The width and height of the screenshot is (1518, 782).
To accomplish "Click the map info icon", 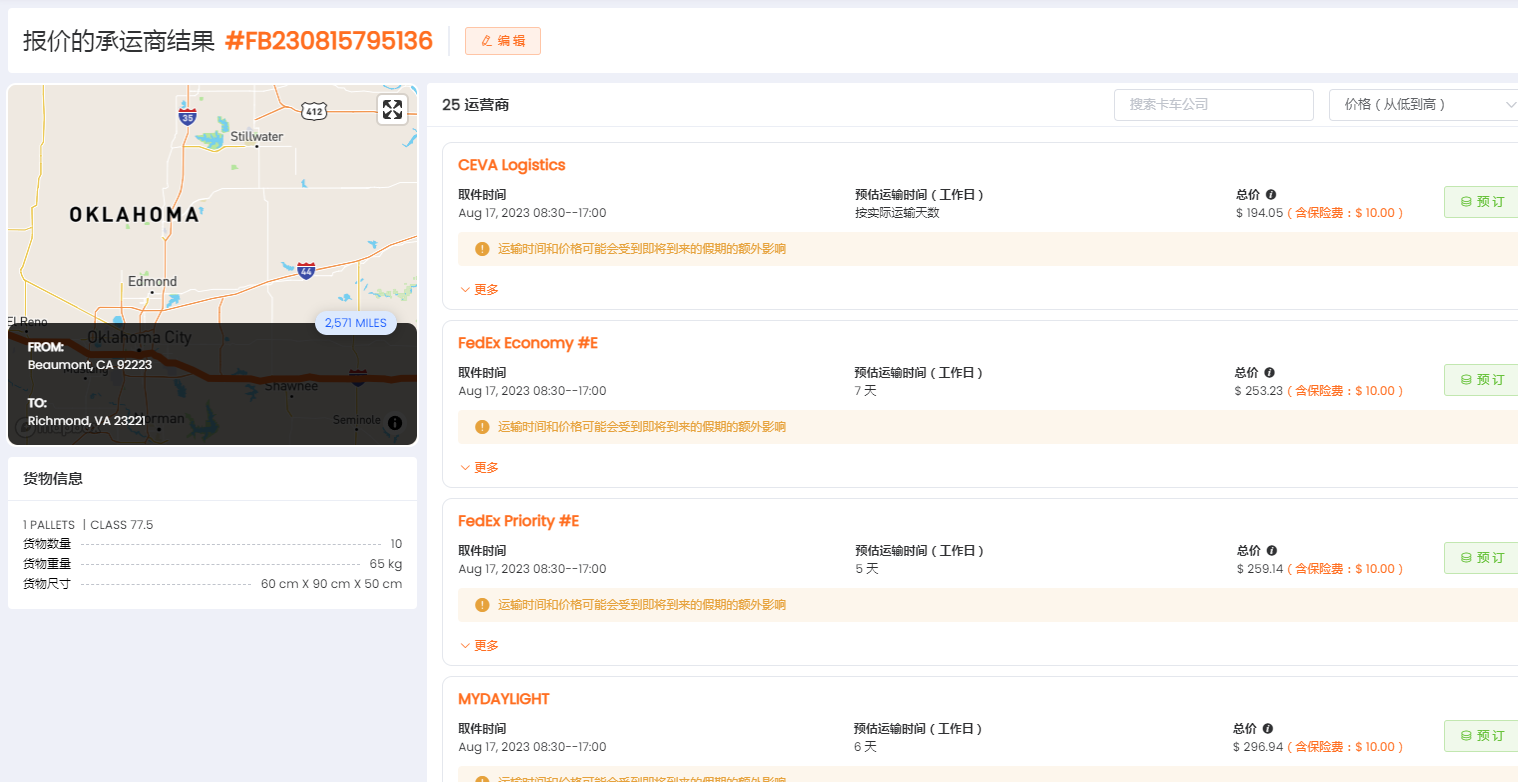I will (x=395, y=423).
